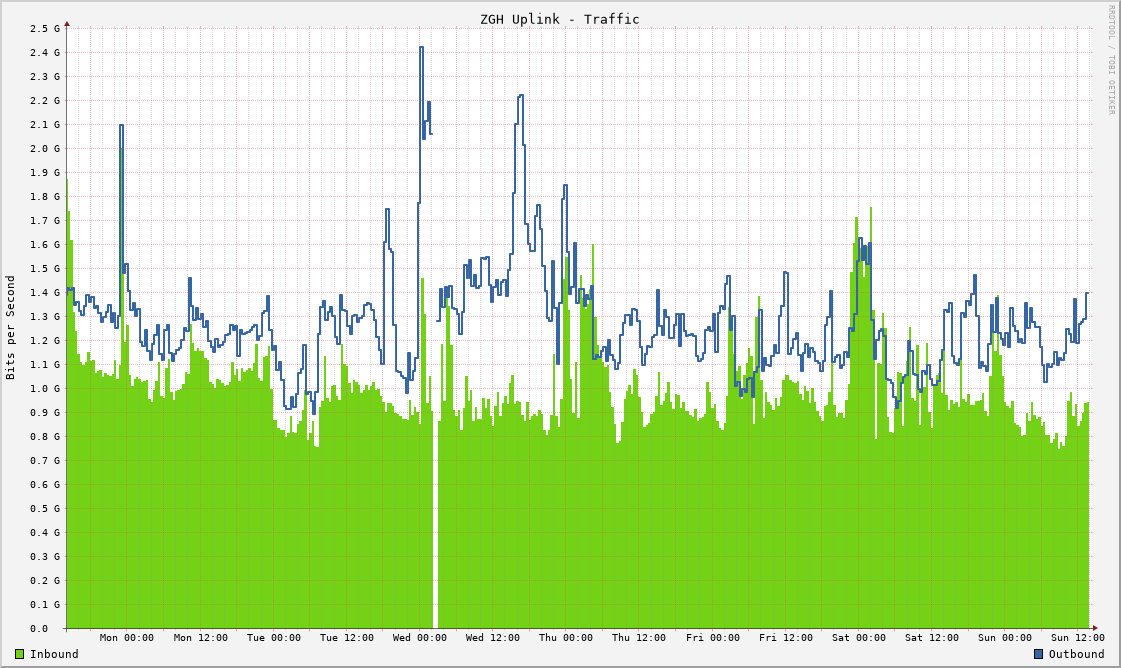The width and height of the screenshot is (1121, 668).
Task: Click the 'Tue 12:00' time label
Action: coord(347,637)
